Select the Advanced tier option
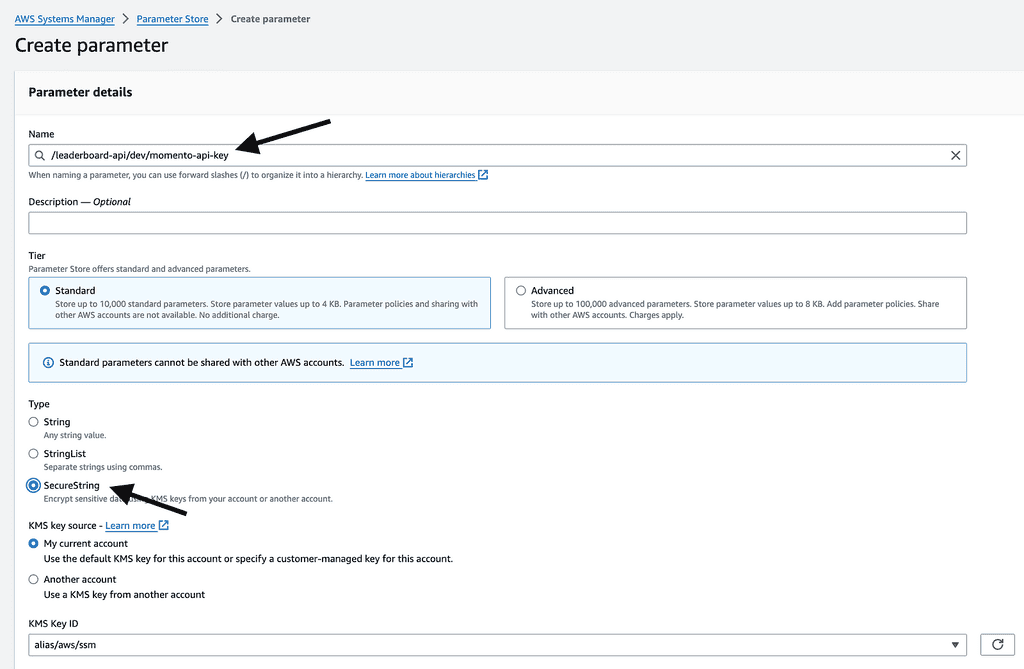 point(520,291)
